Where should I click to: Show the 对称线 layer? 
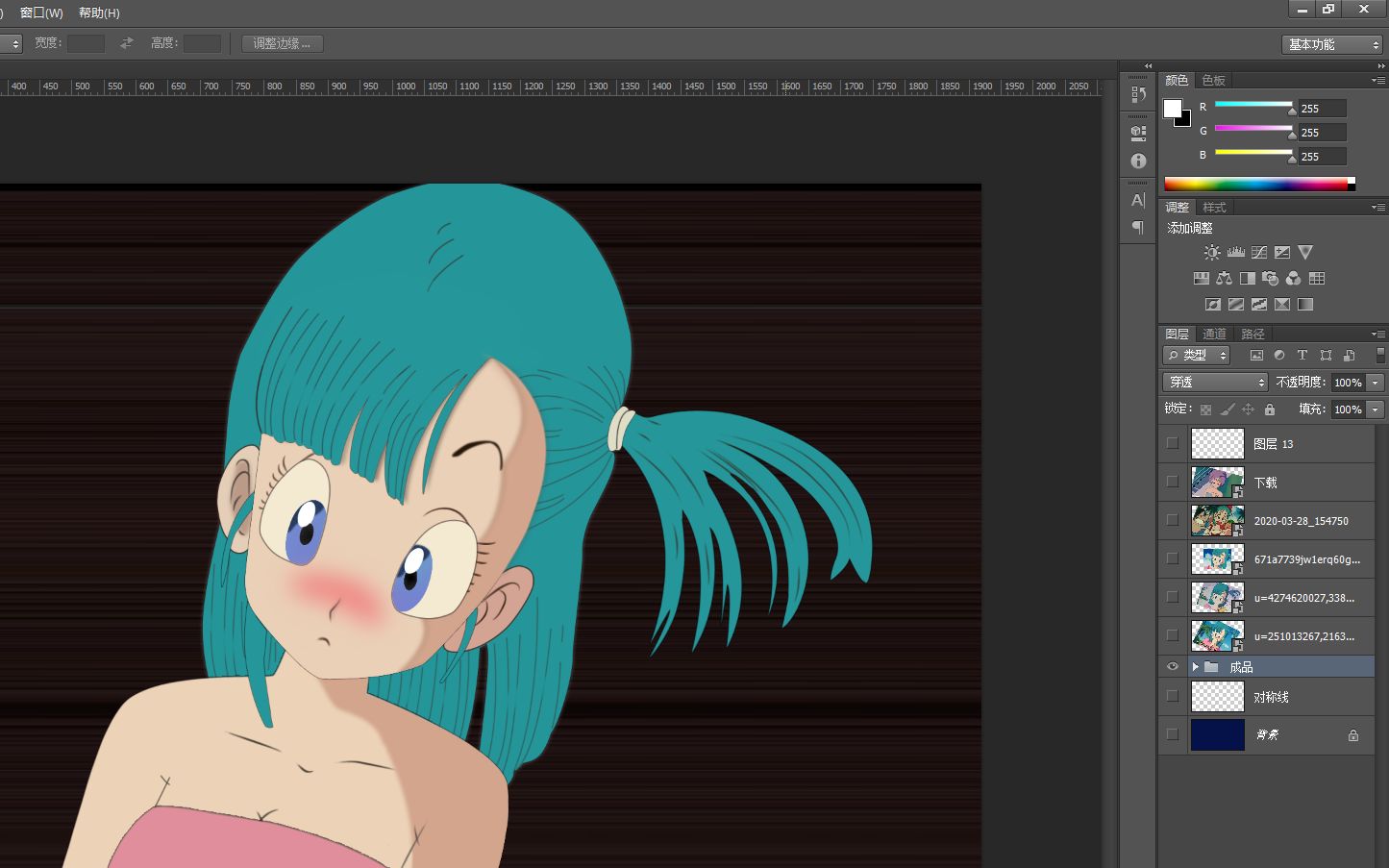(x=1172, y=696)
